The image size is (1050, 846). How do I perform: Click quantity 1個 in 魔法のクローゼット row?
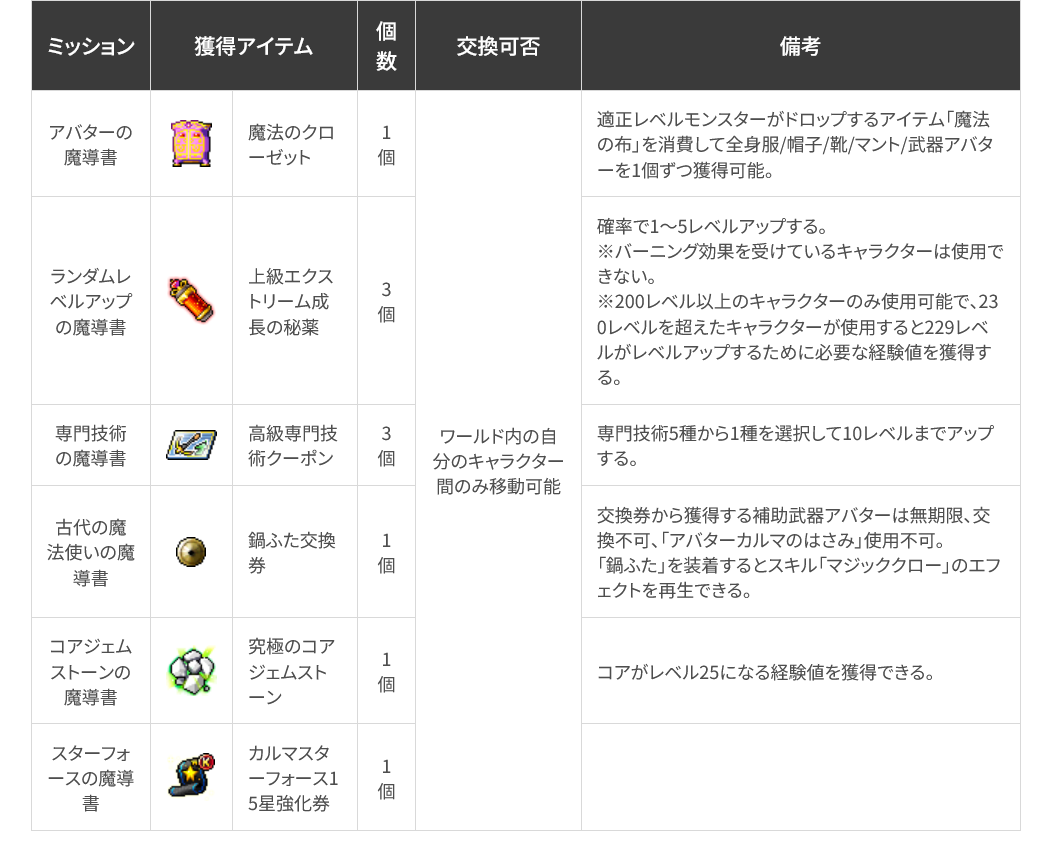386,145
